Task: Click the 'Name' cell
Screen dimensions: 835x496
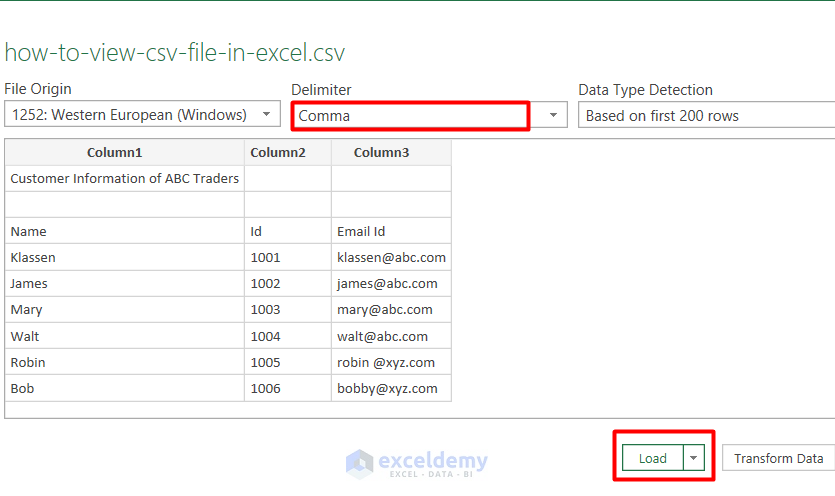Action: click(125, 231)
